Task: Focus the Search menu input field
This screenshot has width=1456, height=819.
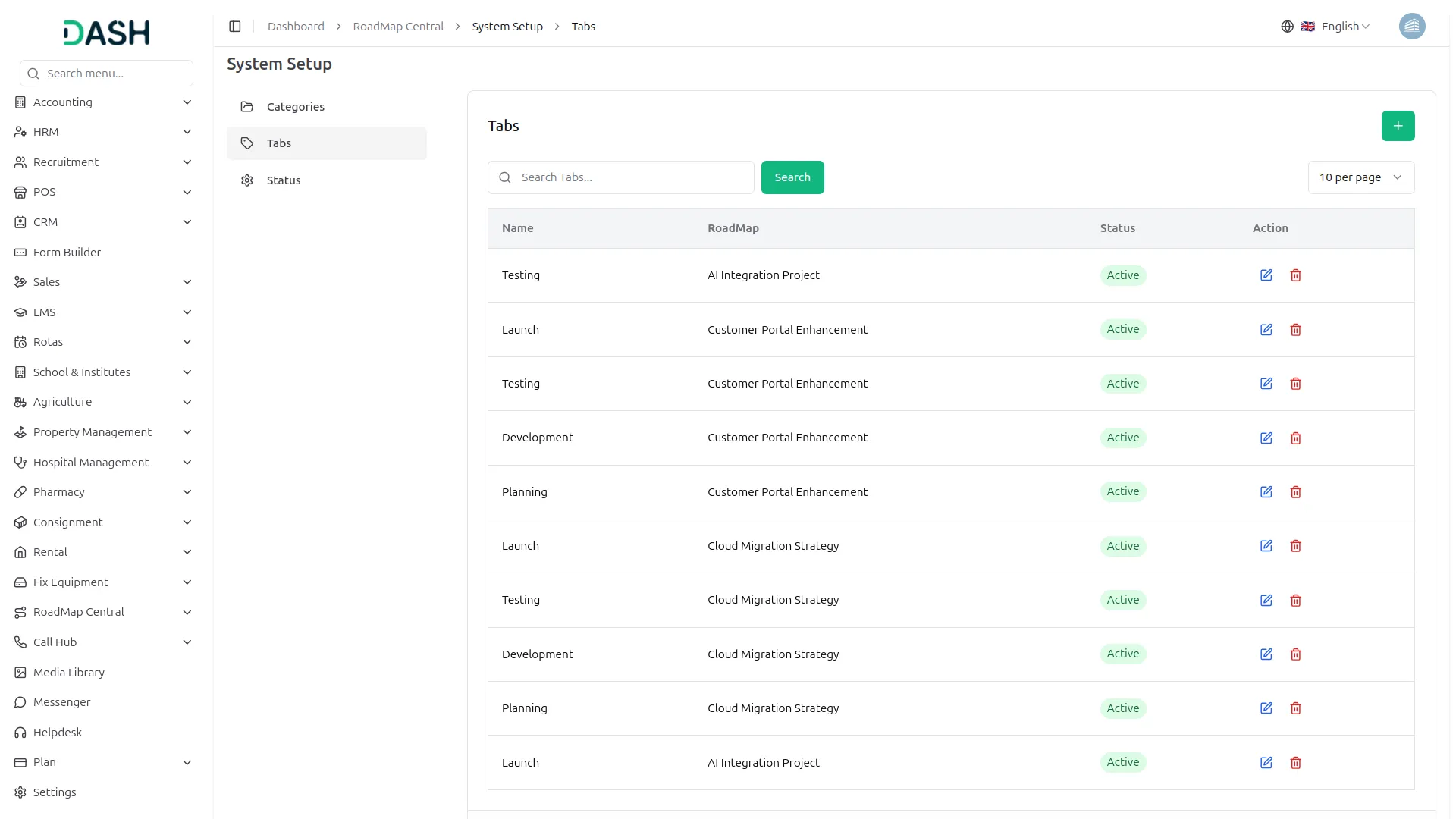Action: pos(106,74)
